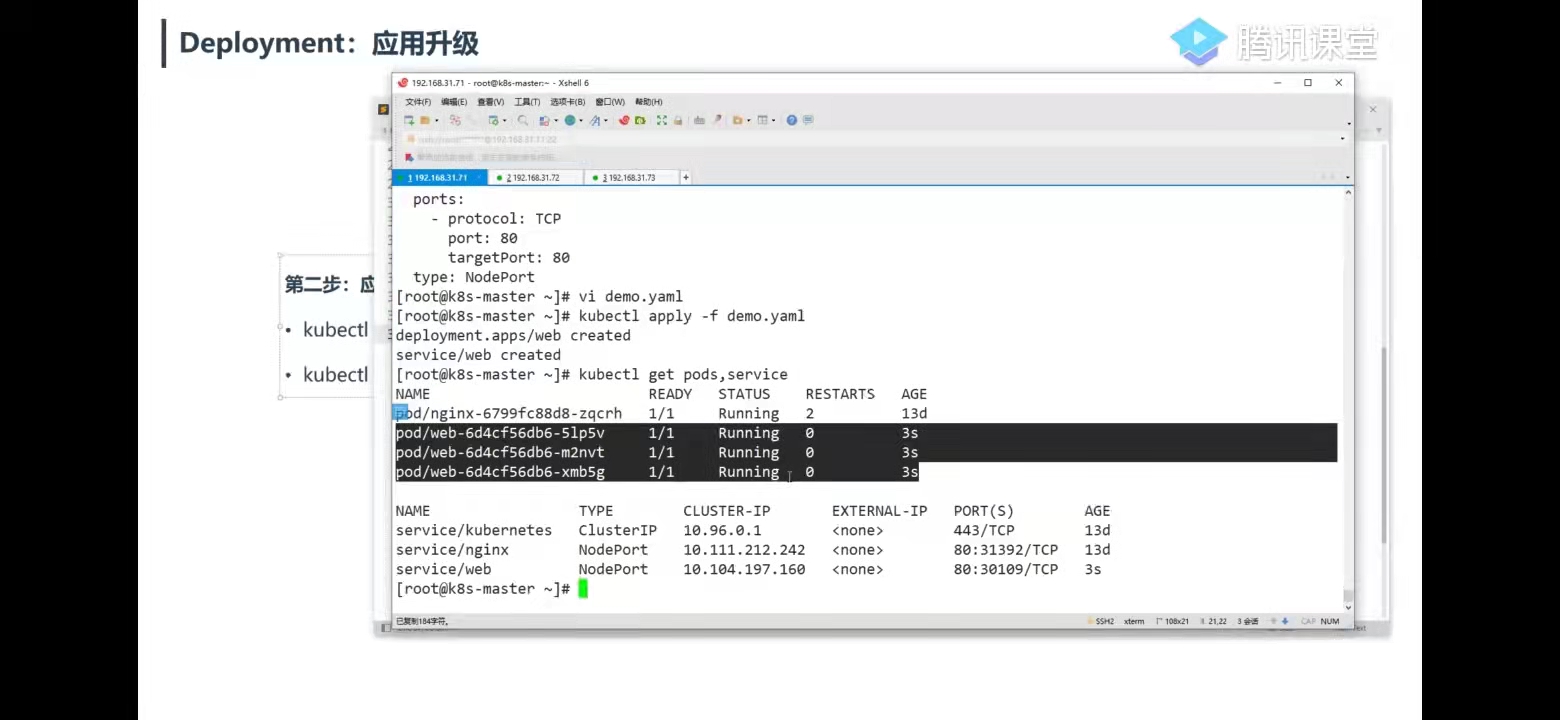Click port value 80:31392/TCP
1560x720 pixels.
click(1006, 550)
